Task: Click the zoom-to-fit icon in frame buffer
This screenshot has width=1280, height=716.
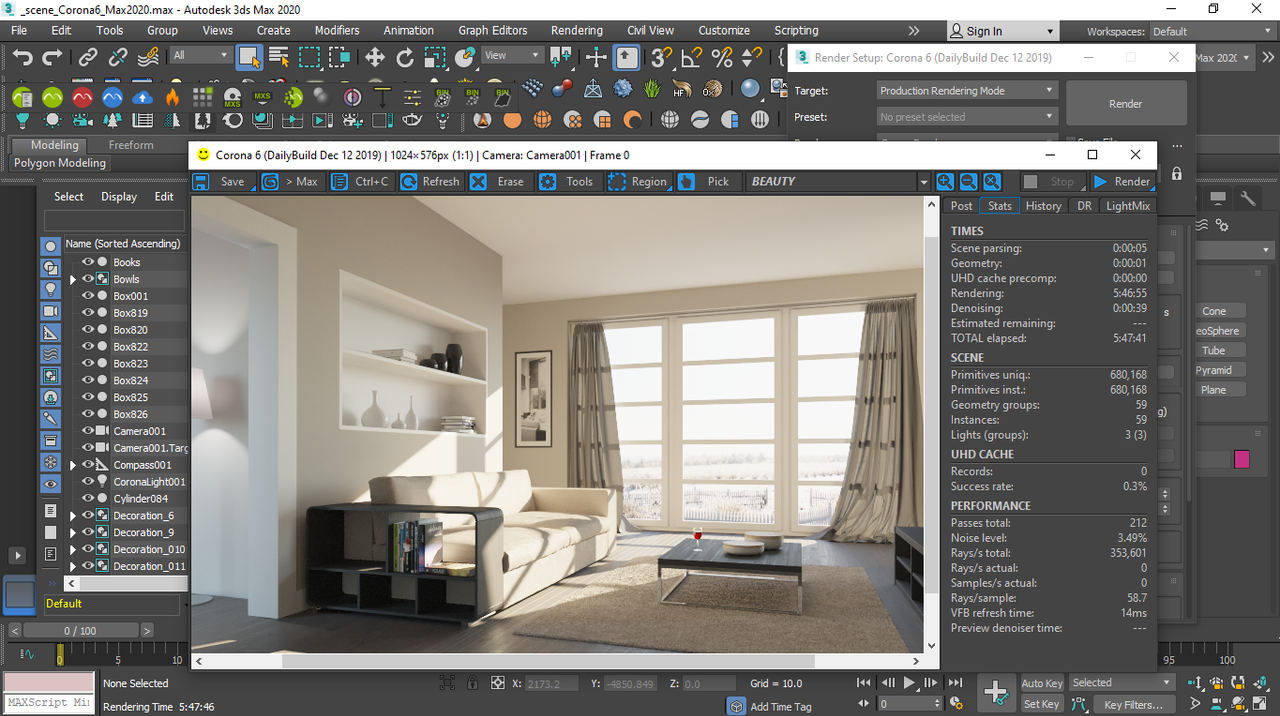Action: [991, 181]
